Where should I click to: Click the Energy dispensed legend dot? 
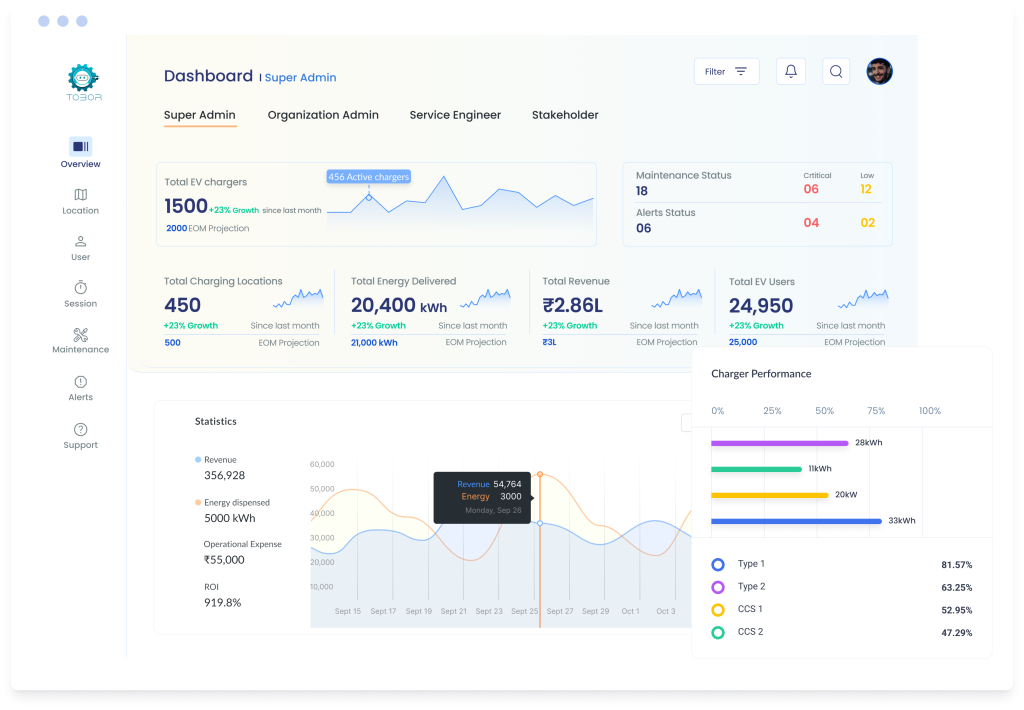198,502
